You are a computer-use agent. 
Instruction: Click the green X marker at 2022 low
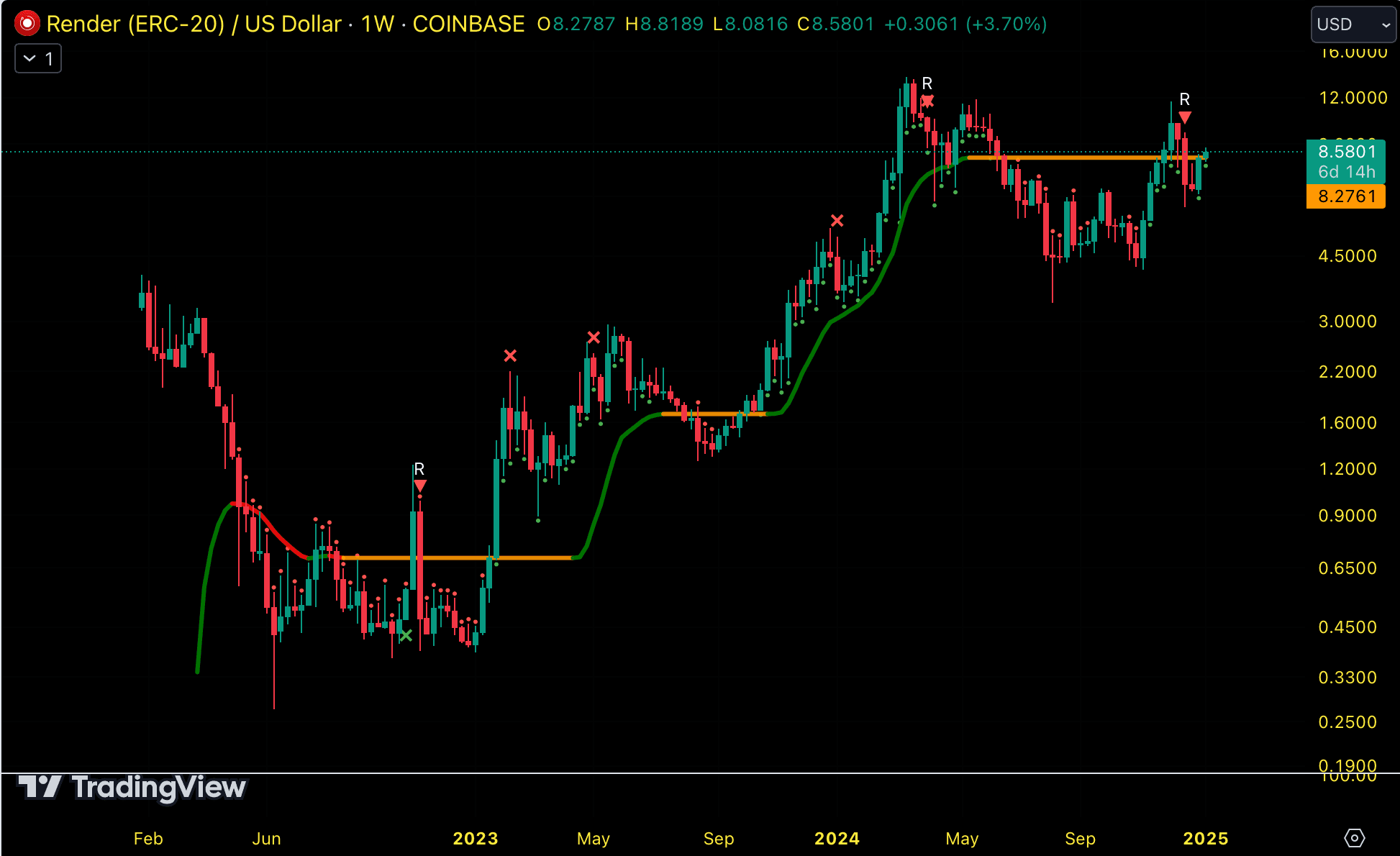(x=406, y=635)
